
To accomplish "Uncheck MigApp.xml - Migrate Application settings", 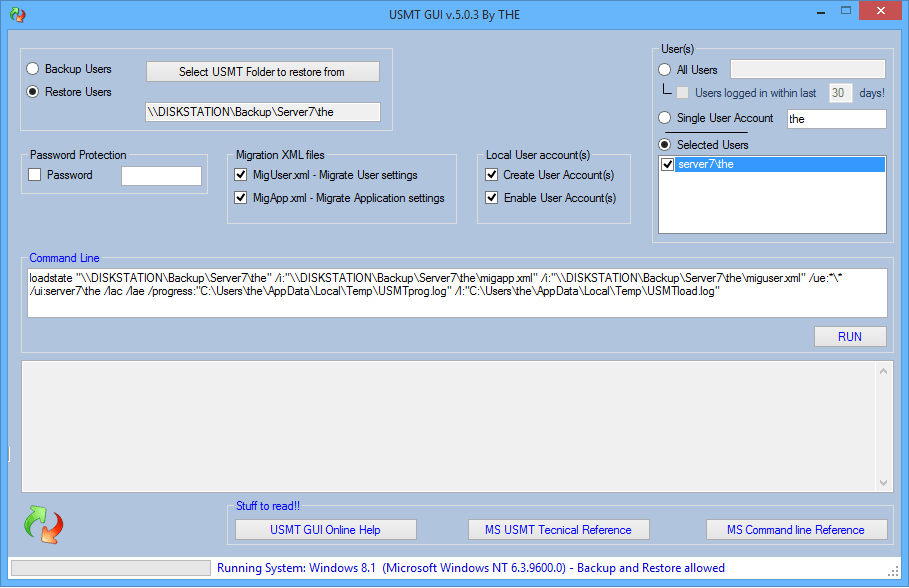I will point(241,198).
